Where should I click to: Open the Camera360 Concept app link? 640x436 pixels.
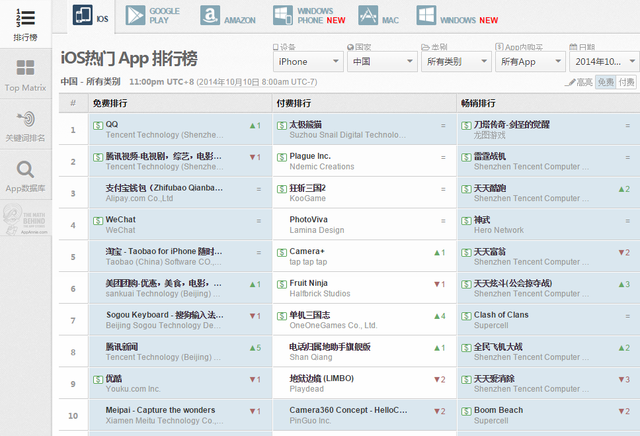[348, 410]
